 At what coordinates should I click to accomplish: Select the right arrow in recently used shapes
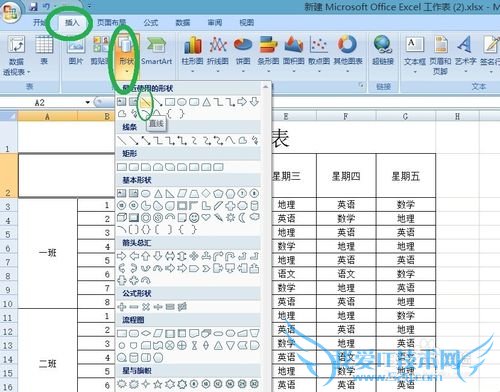242,101
